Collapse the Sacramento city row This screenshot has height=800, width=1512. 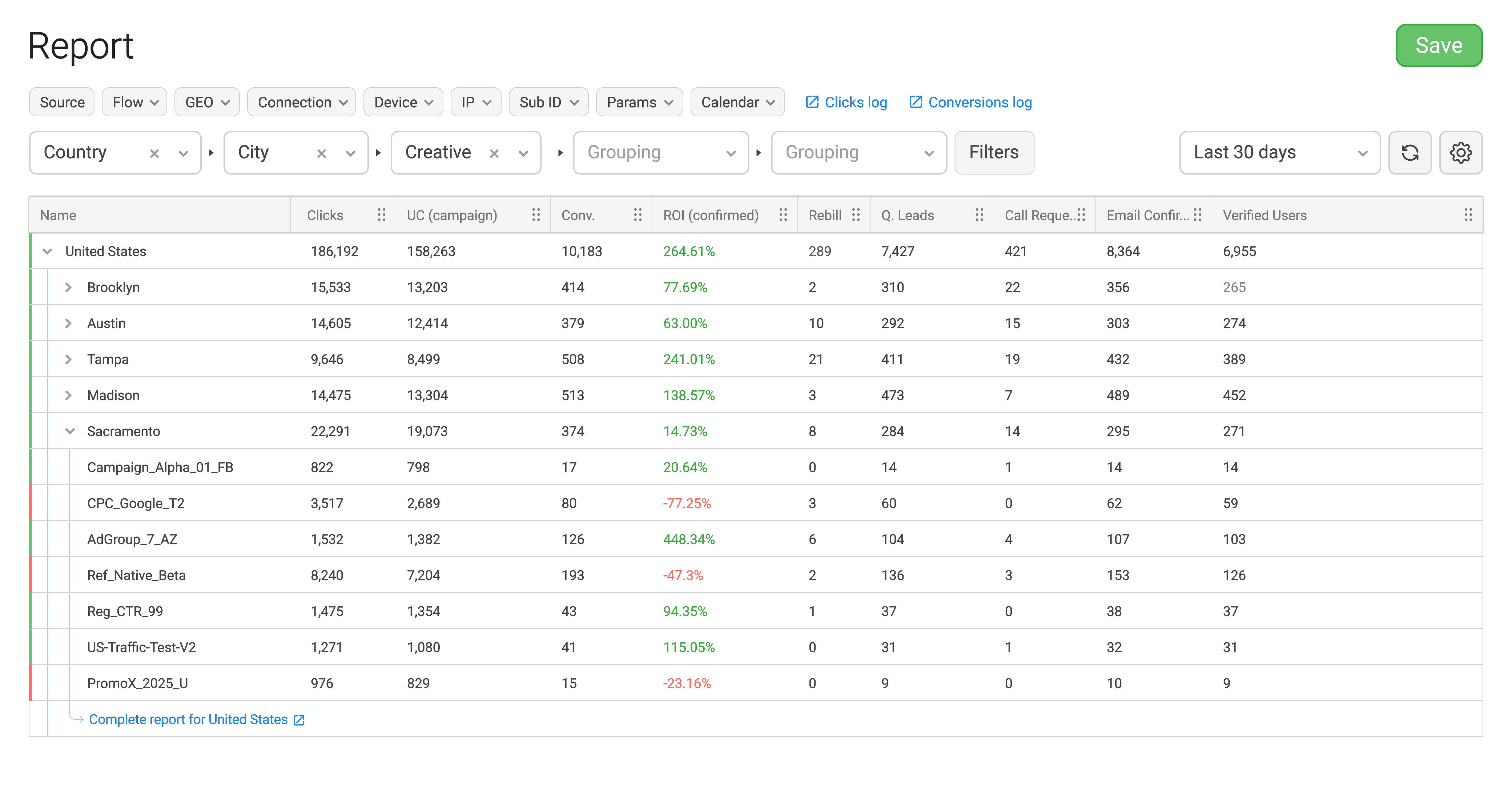70,431
